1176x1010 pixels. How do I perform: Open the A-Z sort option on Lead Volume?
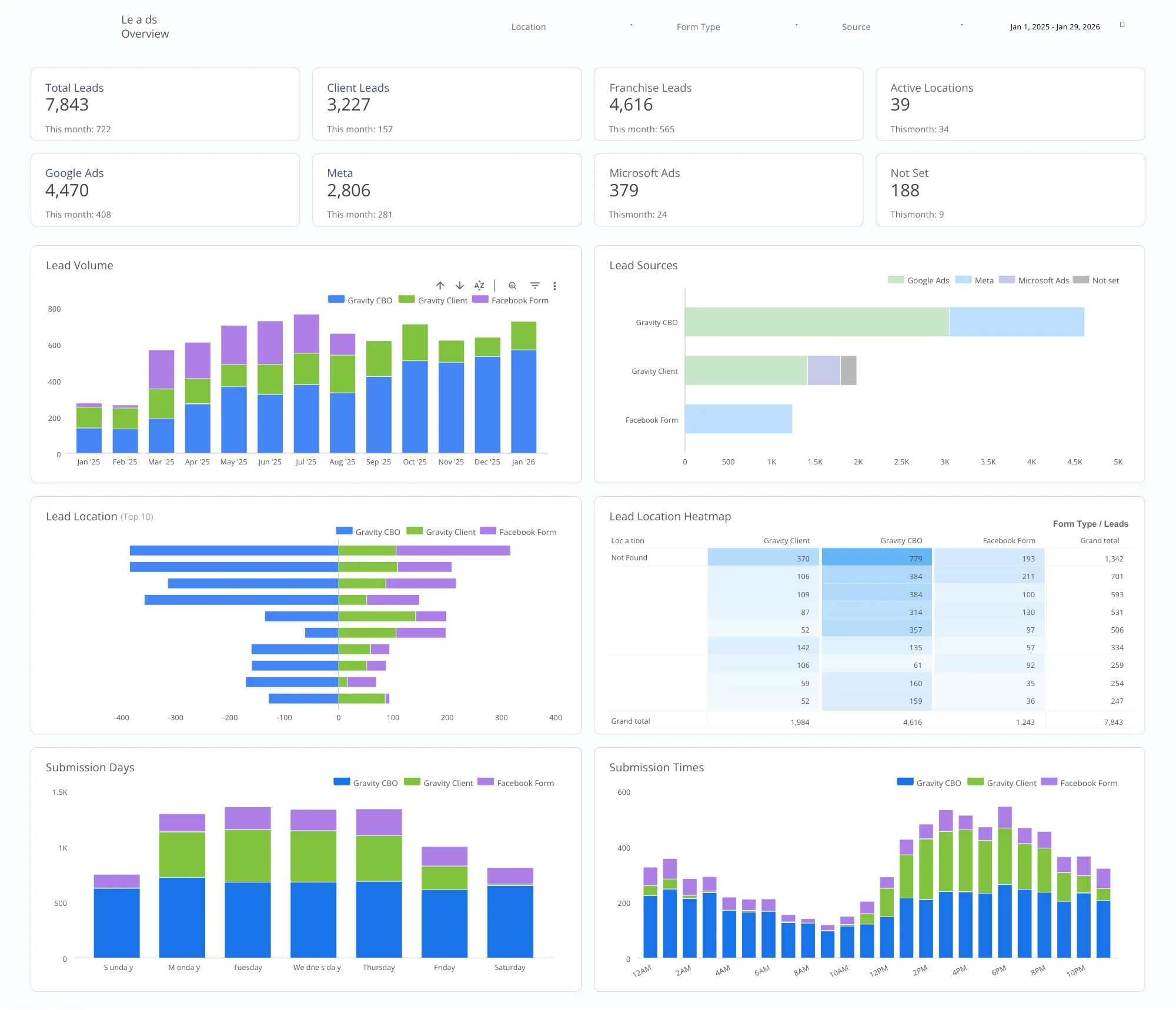tap(479, 285)
